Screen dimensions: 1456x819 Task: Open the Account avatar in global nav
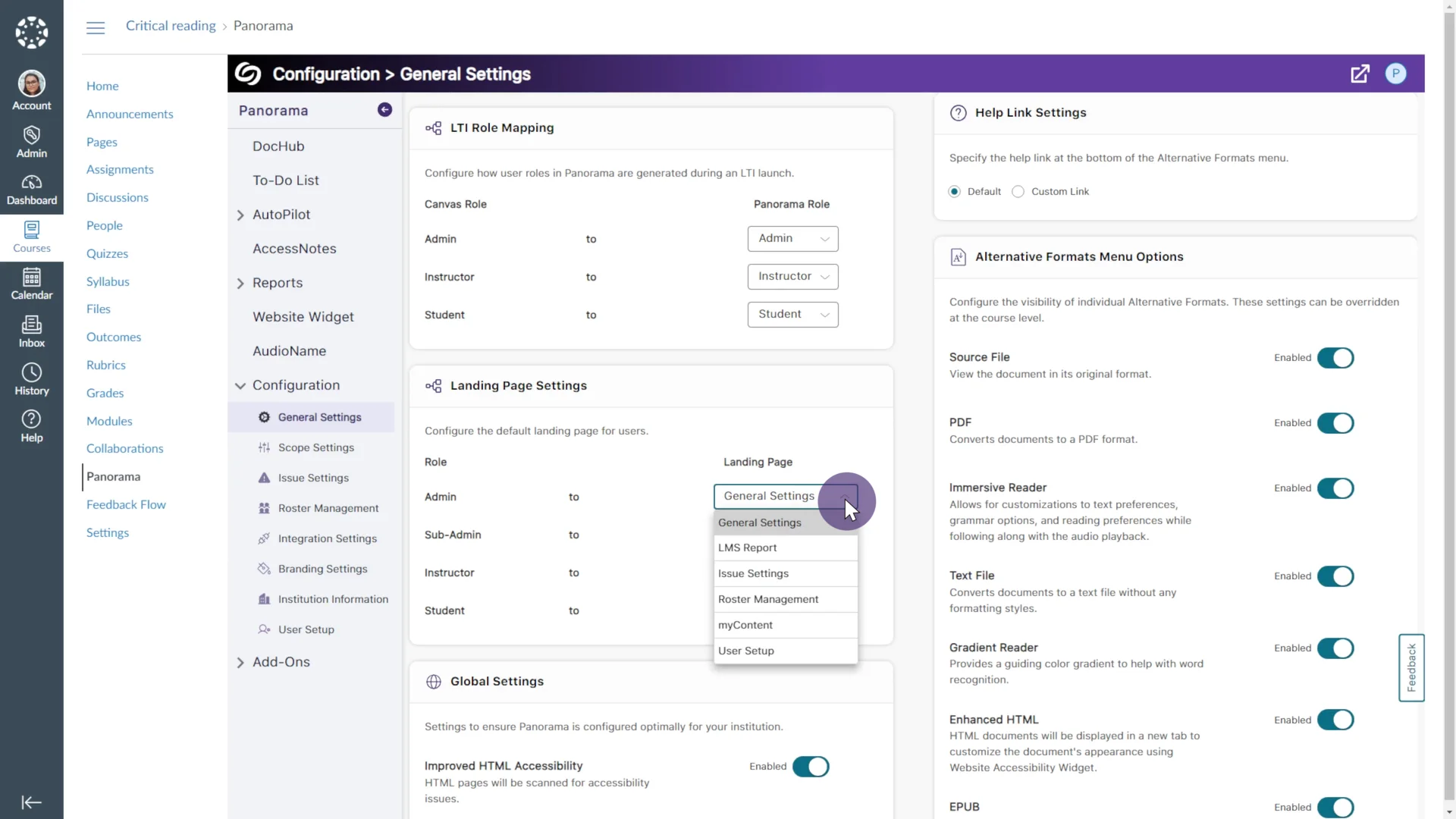coord(32,83)
